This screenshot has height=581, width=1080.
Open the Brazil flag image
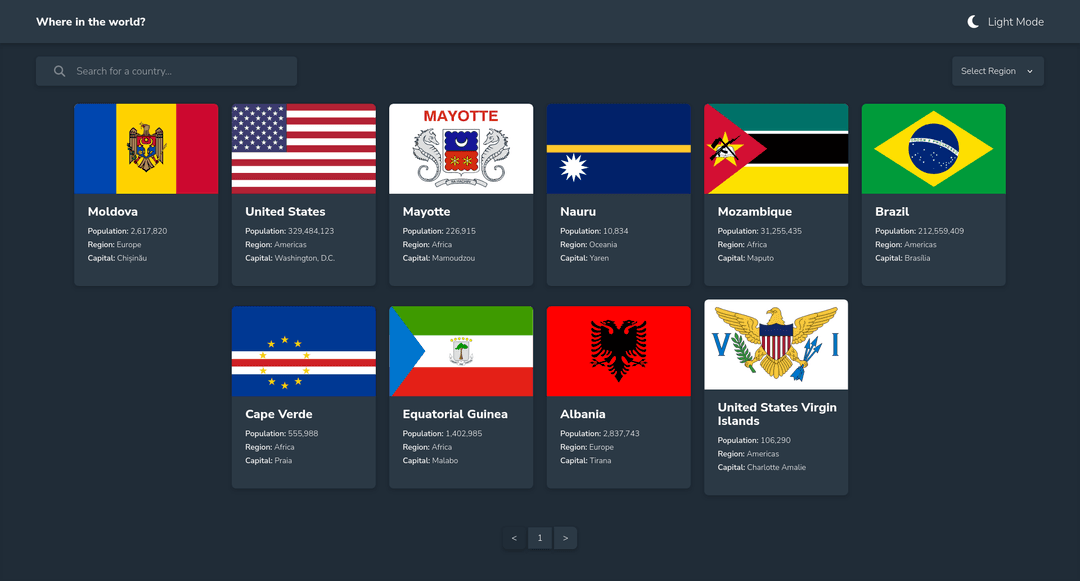[x=934, y=149]
